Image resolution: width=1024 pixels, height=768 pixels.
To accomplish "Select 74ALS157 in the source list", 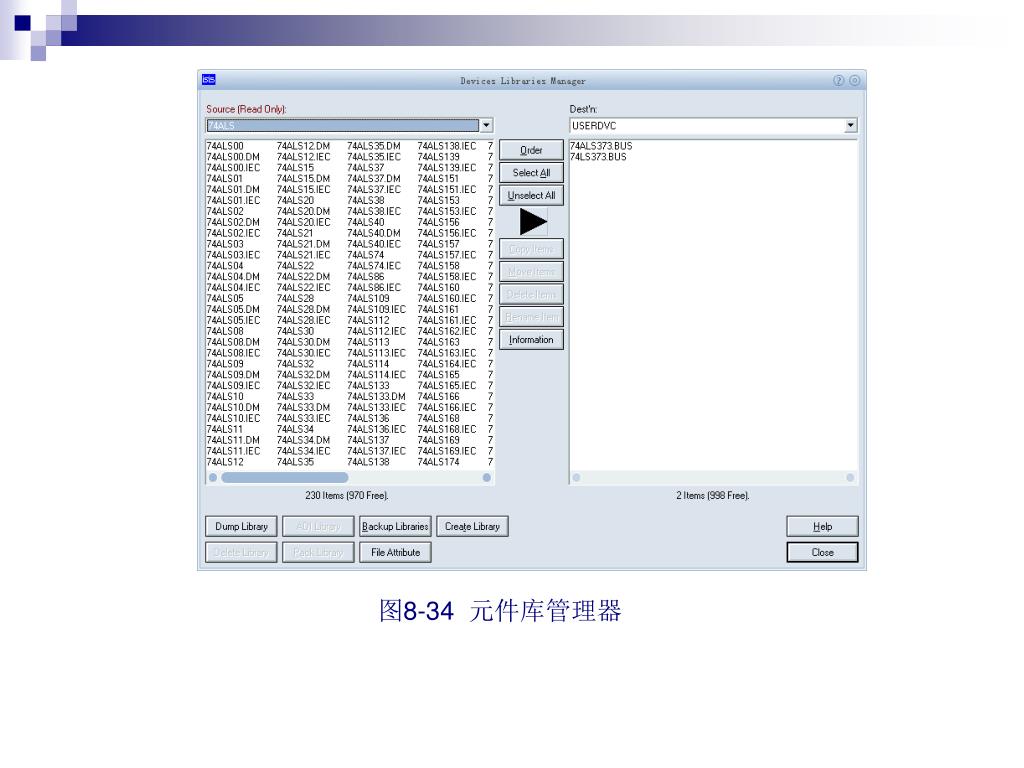I will (x=439, y=244).
